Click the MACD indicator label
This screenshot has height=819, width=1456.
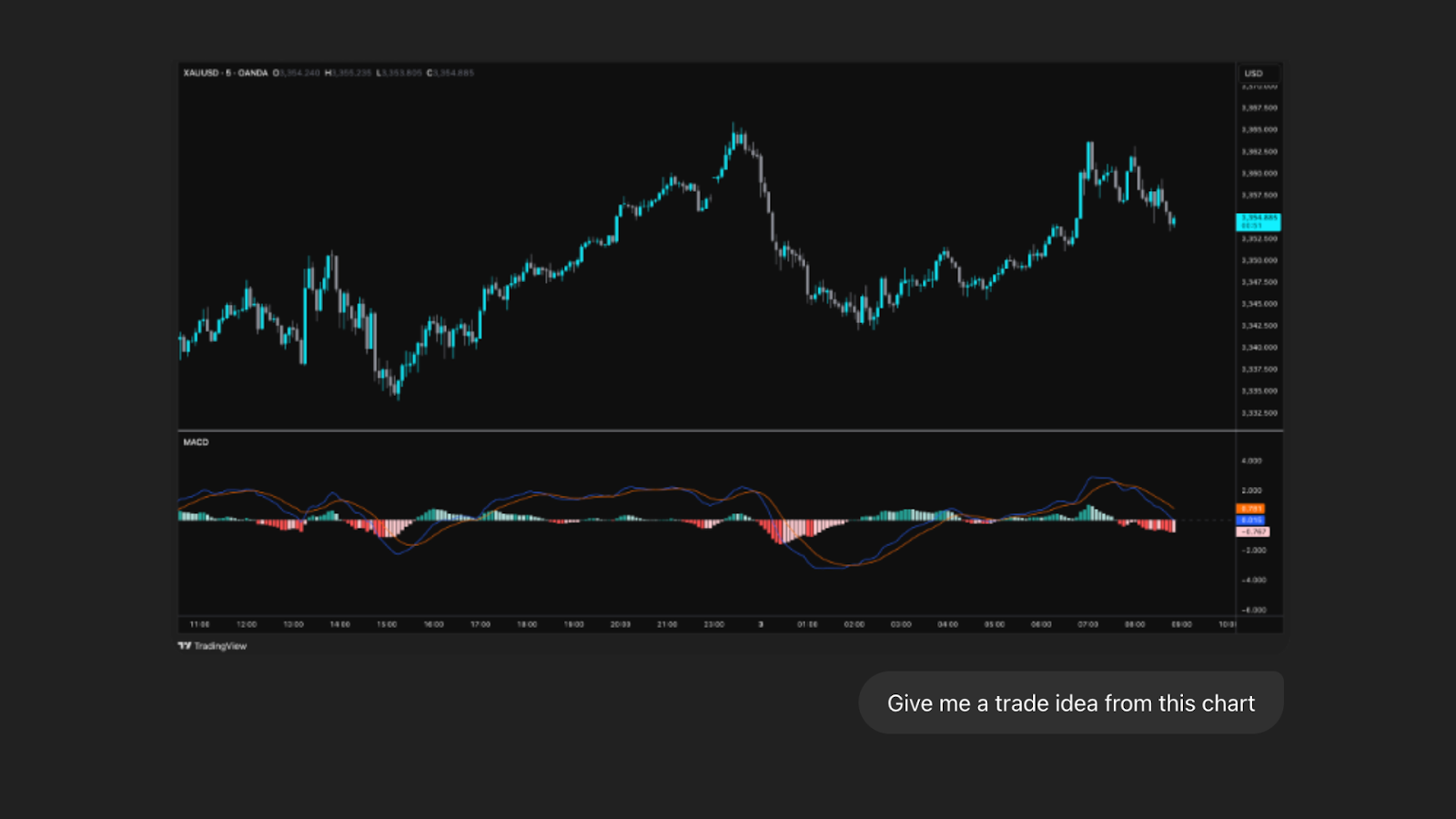coord(196,442)
